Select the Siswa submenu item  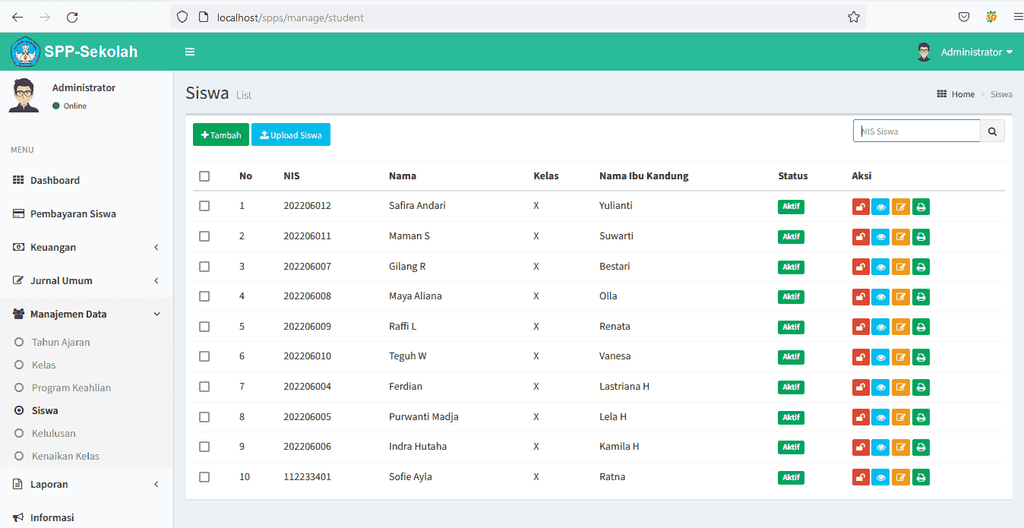coord(44,411)
